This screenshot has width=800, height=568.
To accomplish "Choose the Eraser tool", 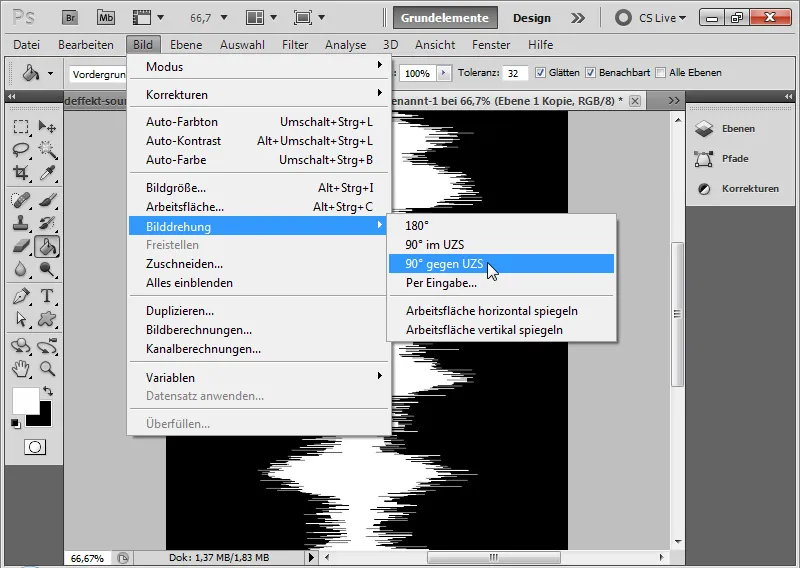I will coord(21,246).
